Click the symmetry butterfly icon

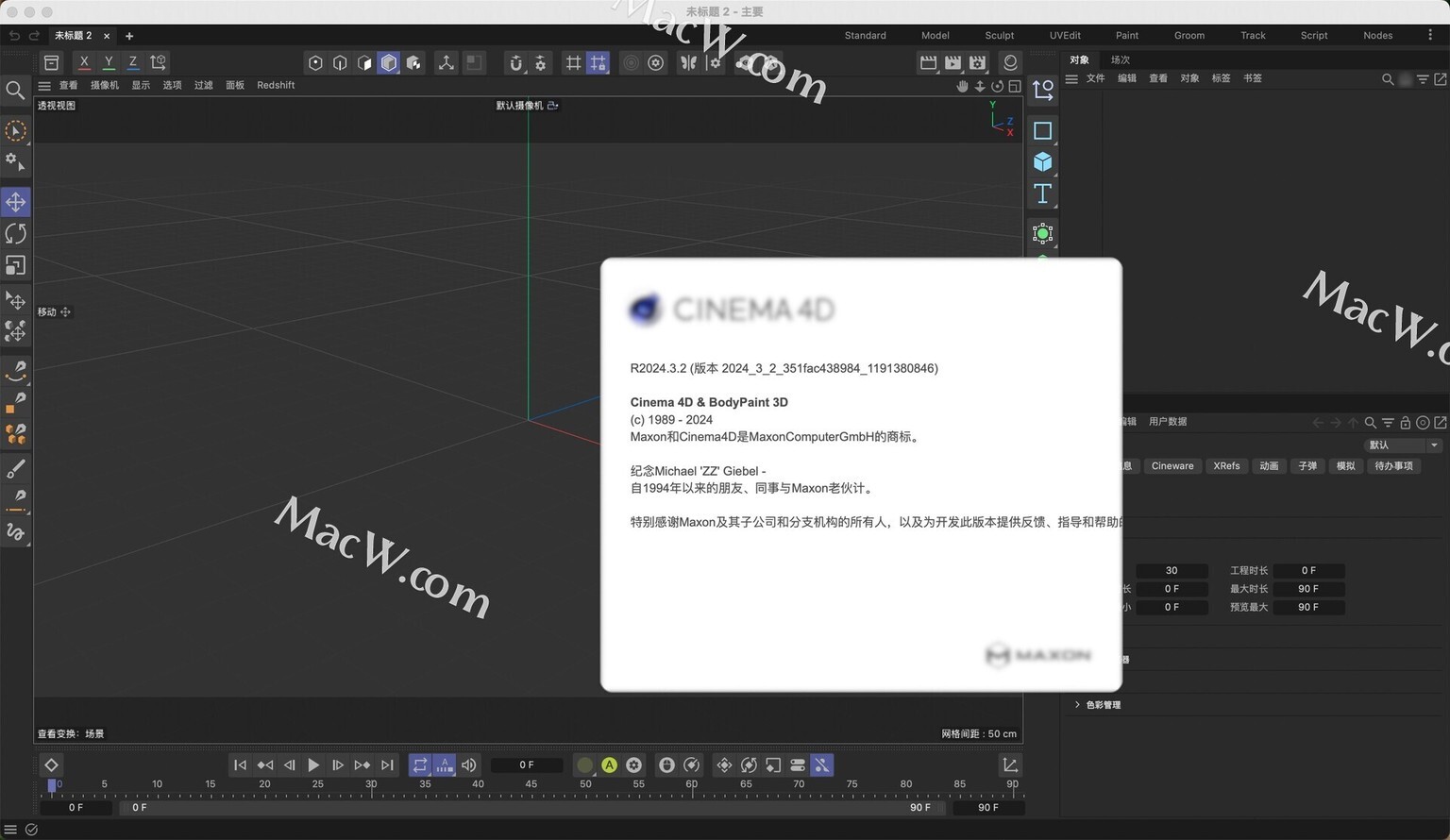point(688,62)
